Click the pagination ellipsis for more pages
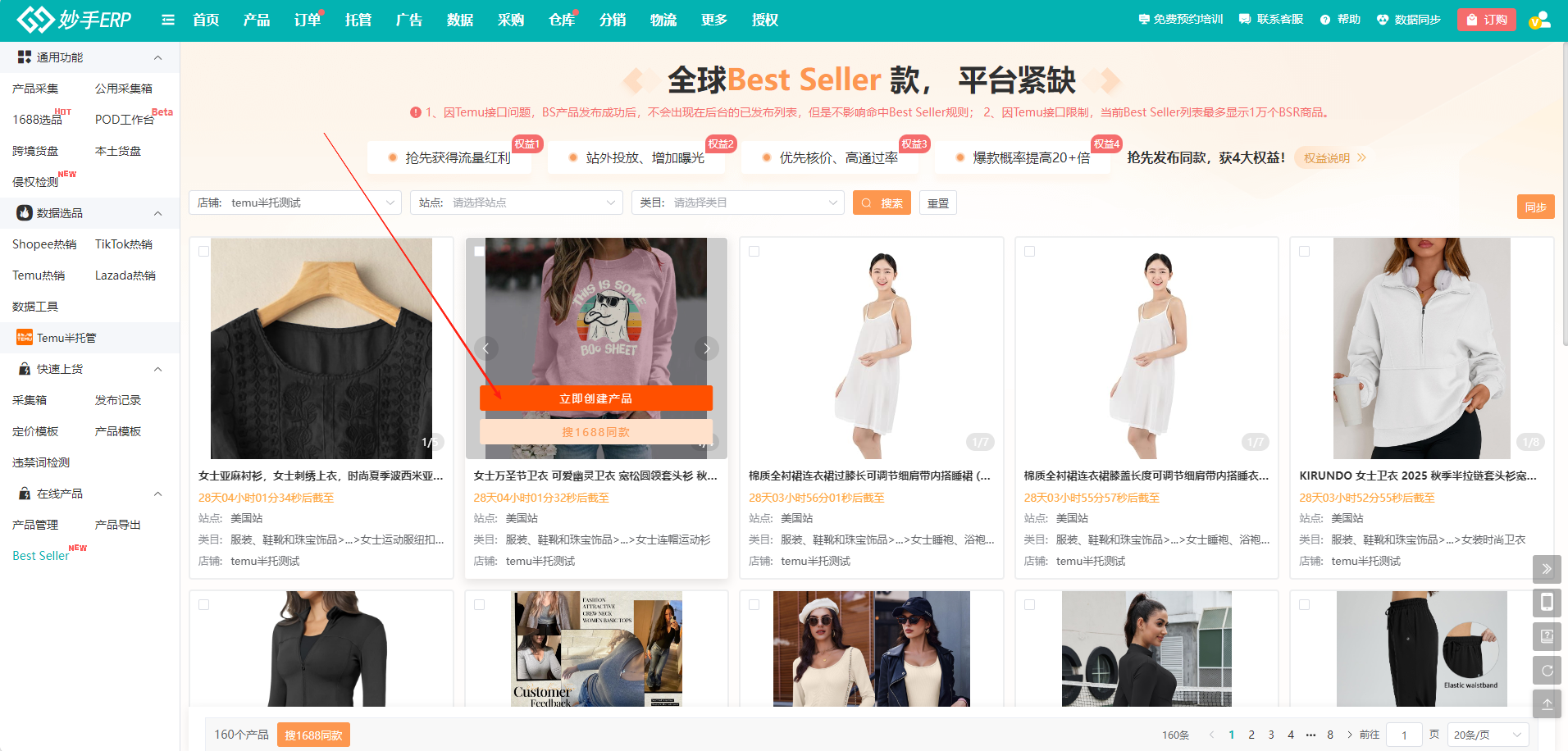1568x751 pixels. click(x=1310, y=735)
